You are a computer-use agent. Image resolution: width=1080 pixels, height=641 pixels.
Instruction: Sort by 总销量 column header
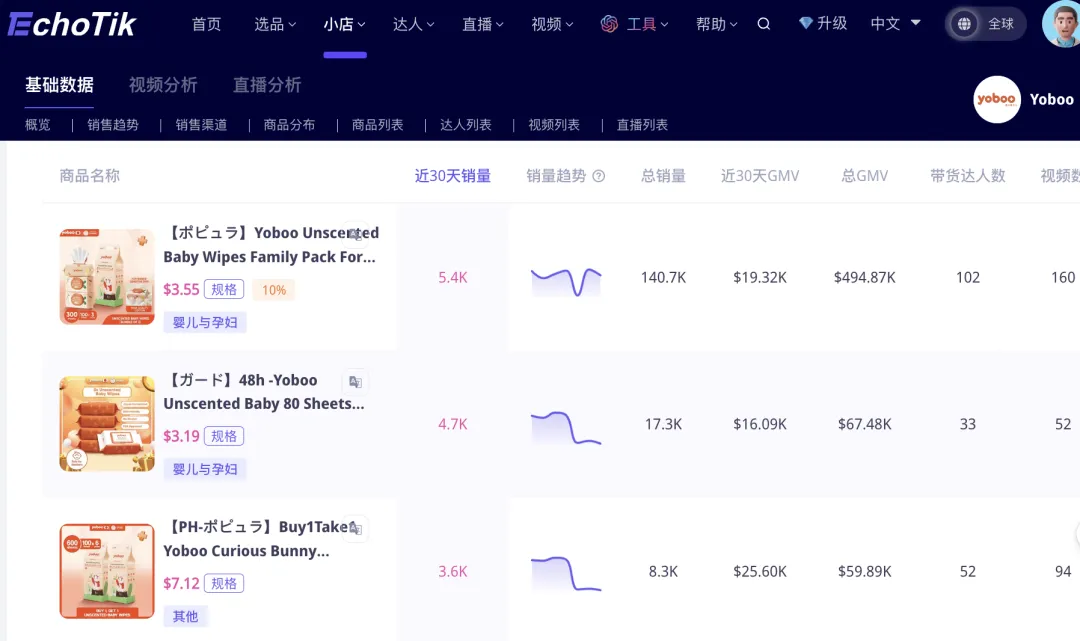[663, 176]
